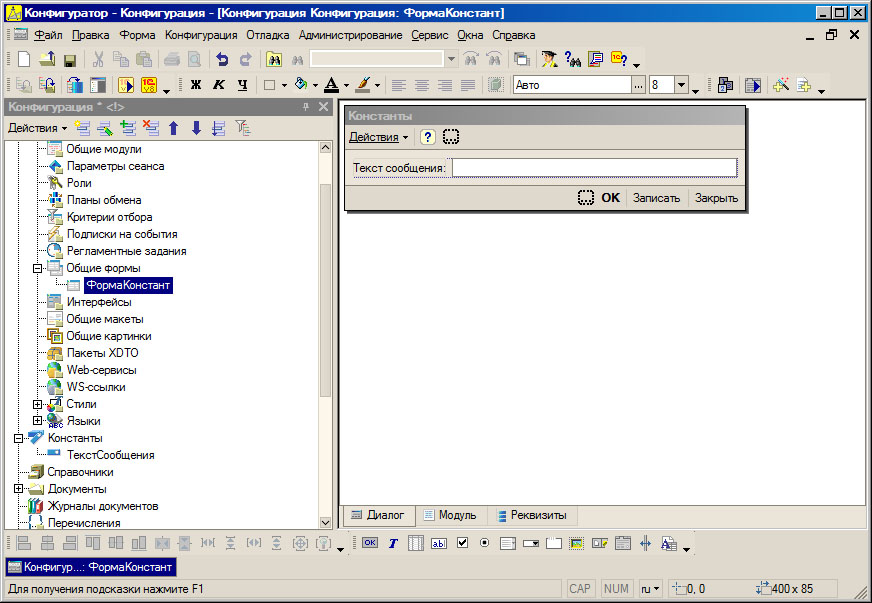
Task: Insert a button using the OK element icon
Action: (x=370, y=543)
